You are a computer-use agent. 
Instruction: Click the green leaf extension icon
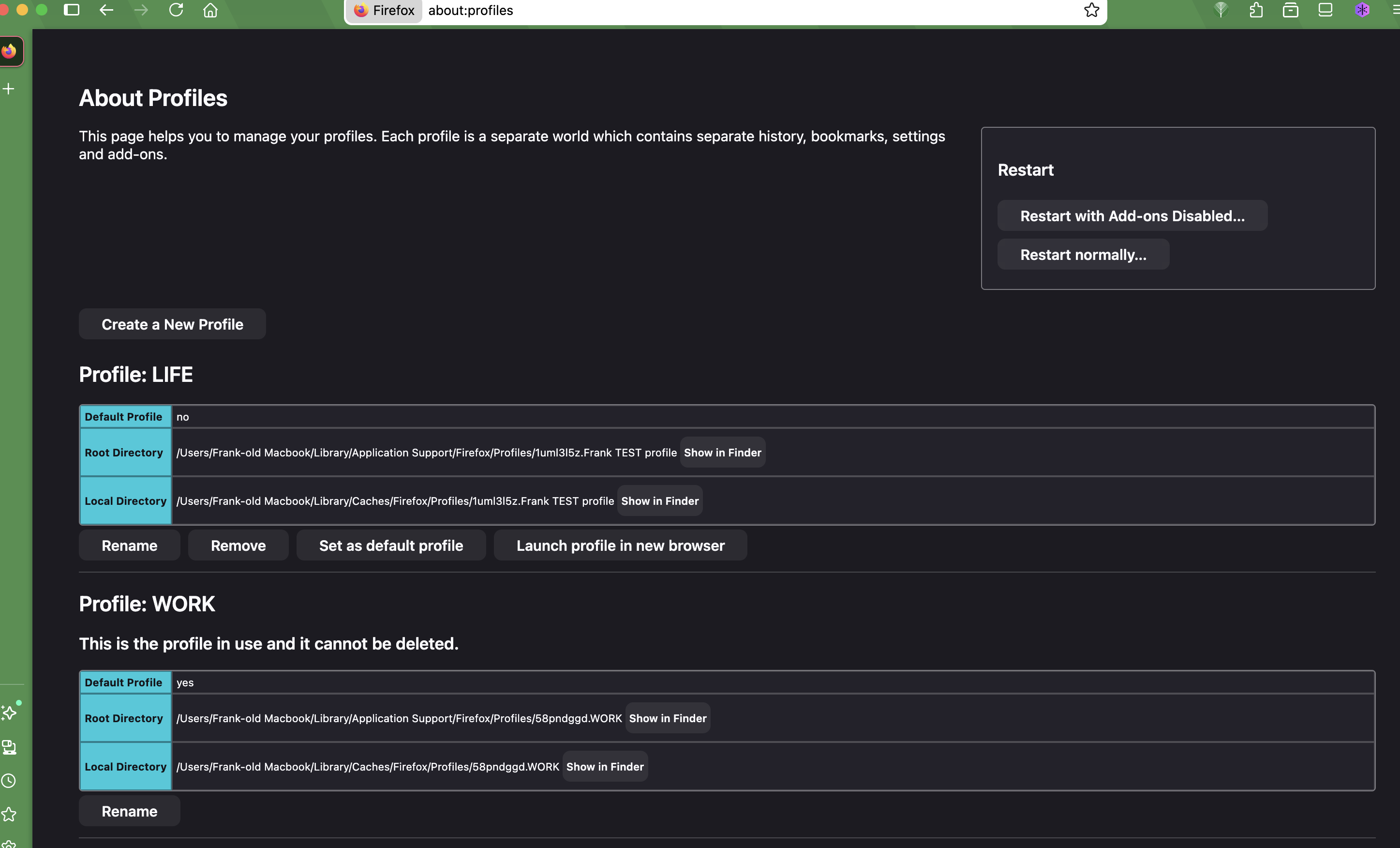coord(1221,10)
